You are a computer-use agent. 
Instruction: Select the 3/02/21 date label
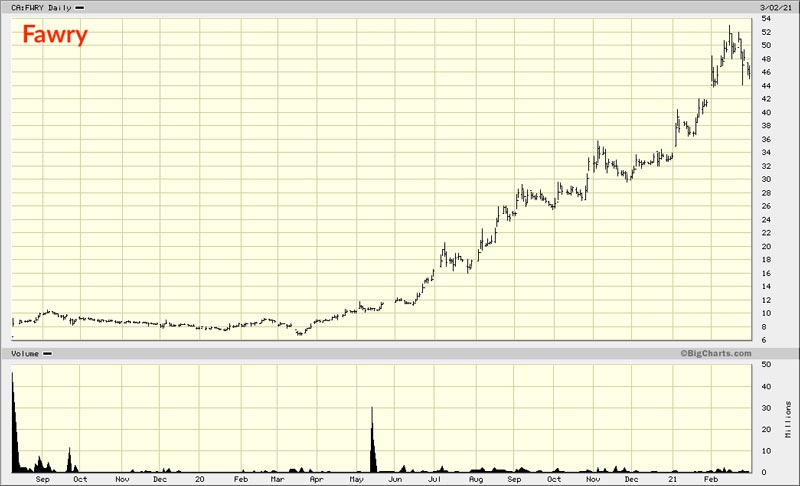[x=776, y=8]
